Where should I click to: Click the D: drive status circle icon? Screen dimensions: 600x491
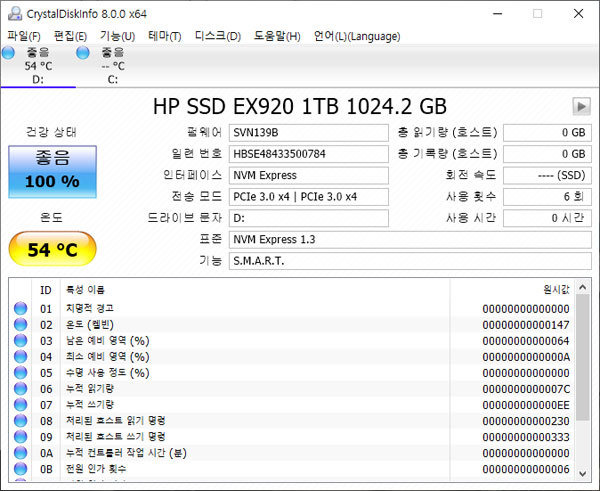click(x=8, y=52)
